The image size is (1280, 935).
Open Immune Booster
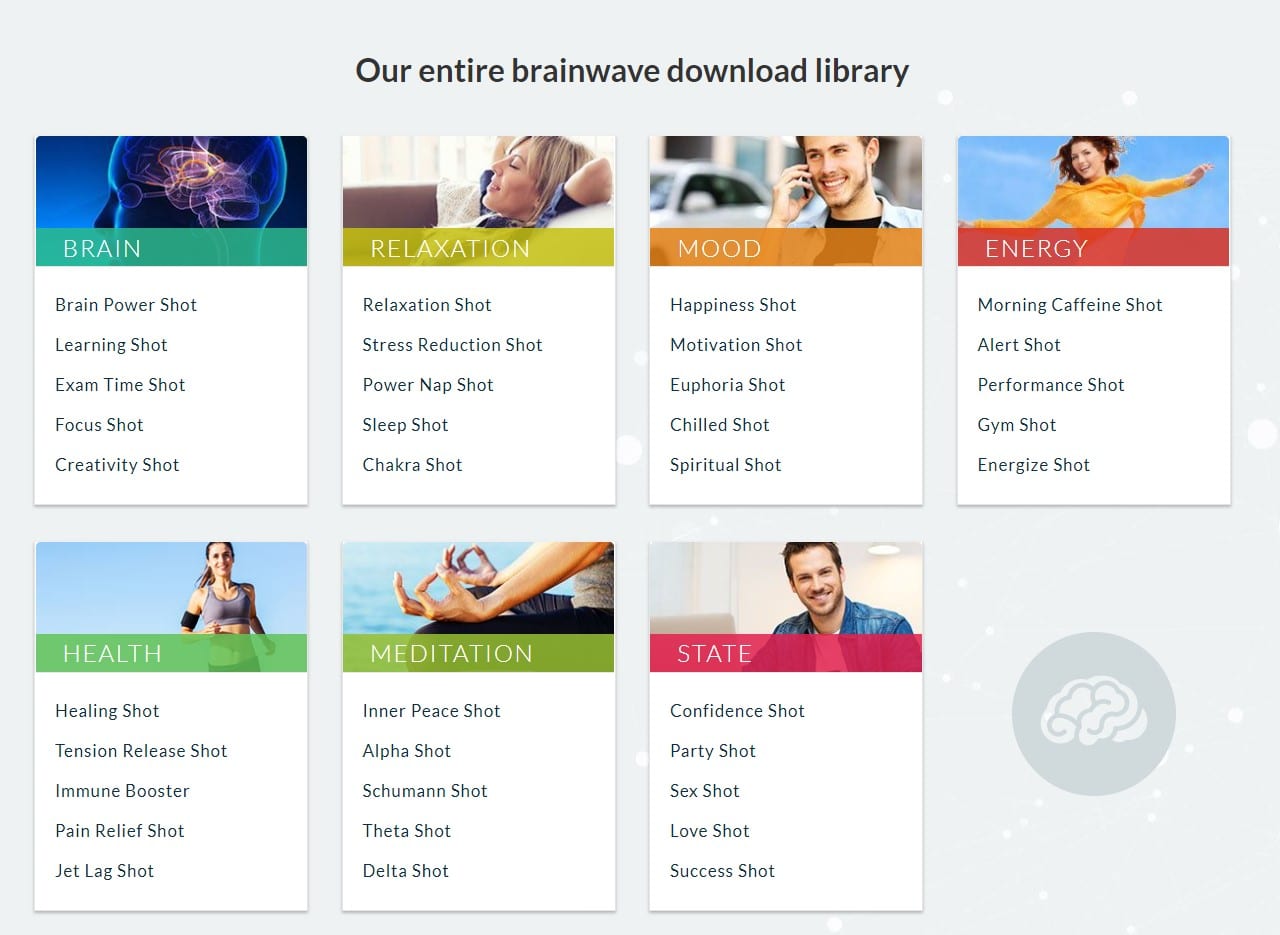point(122,791)
